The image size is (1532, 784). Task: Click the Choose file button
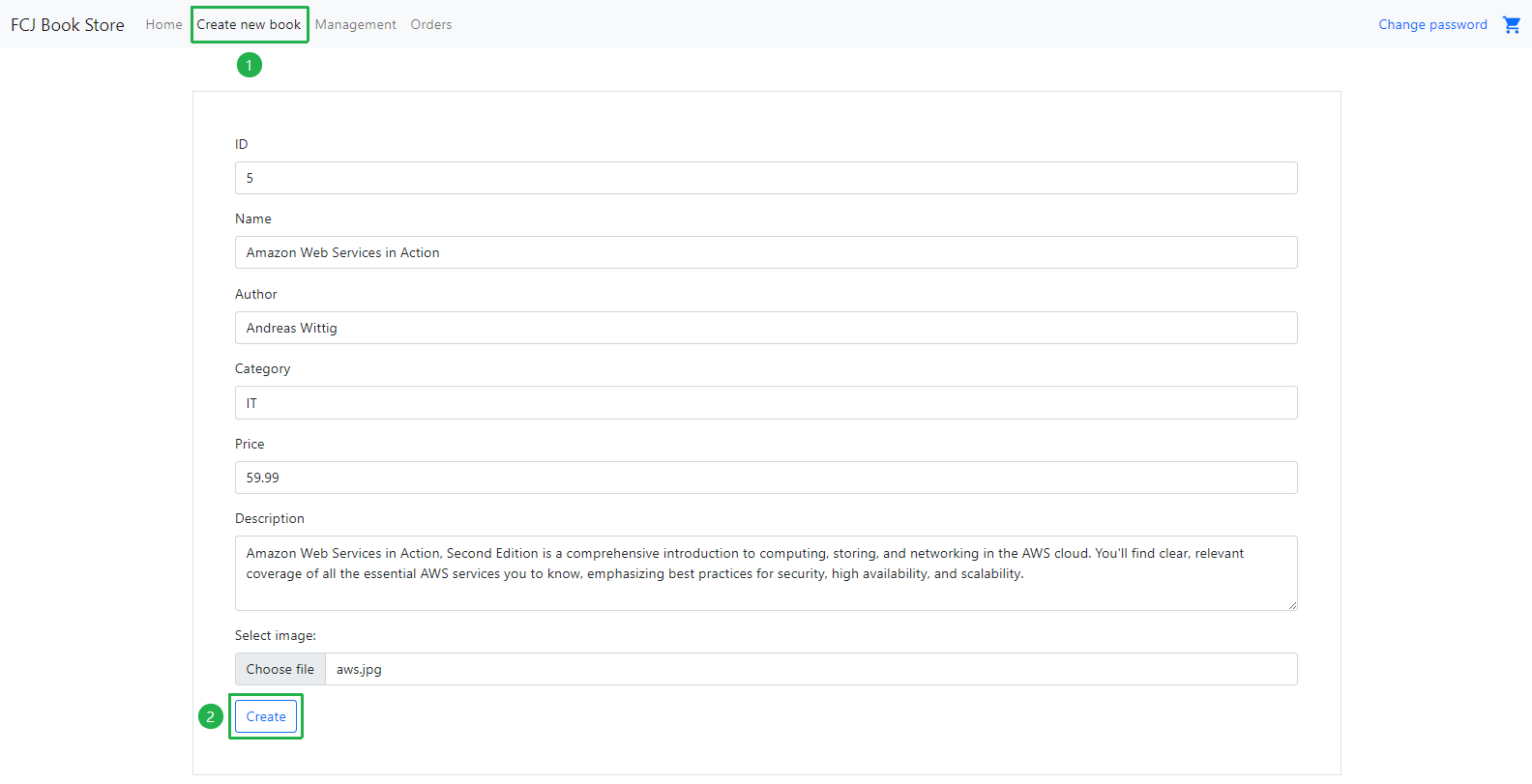280,669
